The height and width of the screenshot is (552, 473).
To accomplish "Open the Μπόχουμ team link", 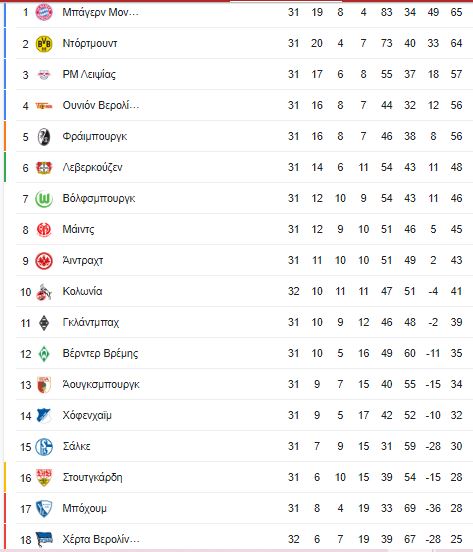I will pos(84,508).
